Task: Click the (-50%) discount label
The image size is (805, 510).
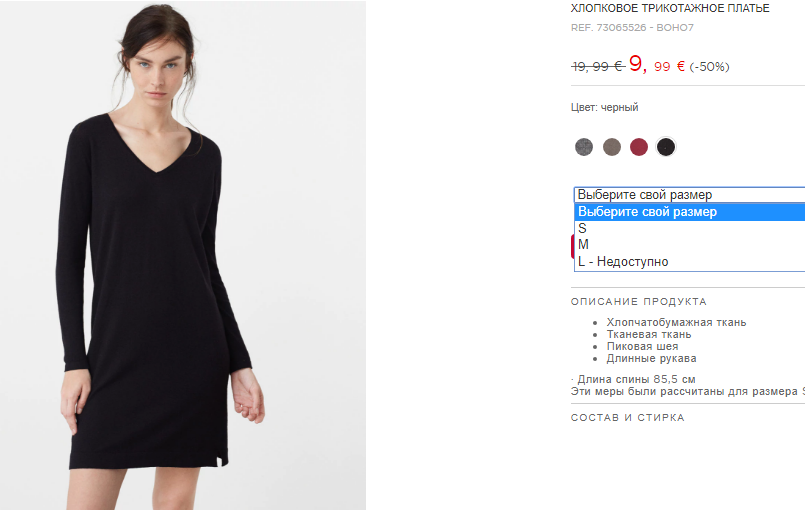Action: coord(709,67)
